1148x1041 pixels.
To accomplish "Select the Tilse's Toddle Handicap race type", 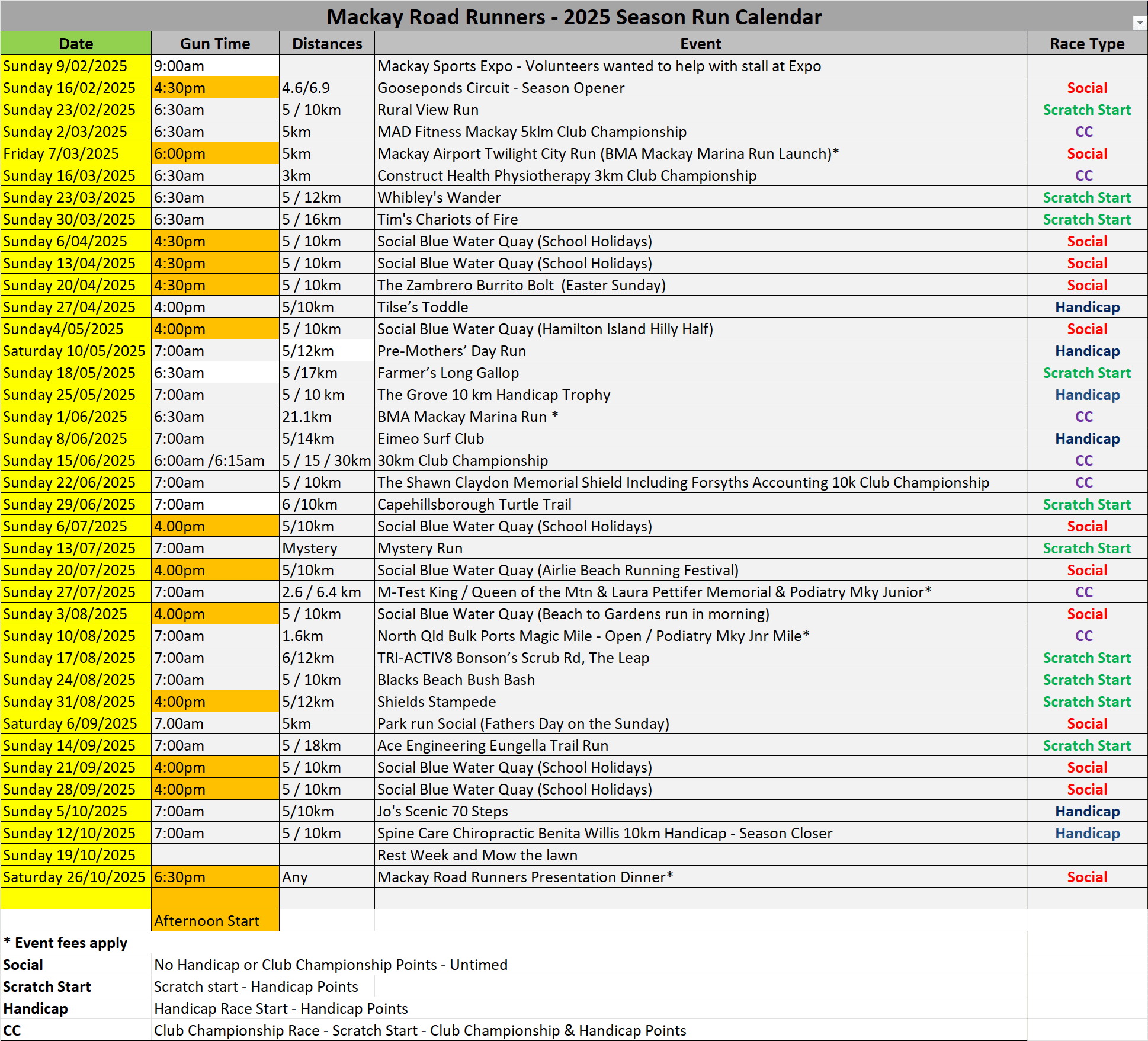I will point(1087,307).
